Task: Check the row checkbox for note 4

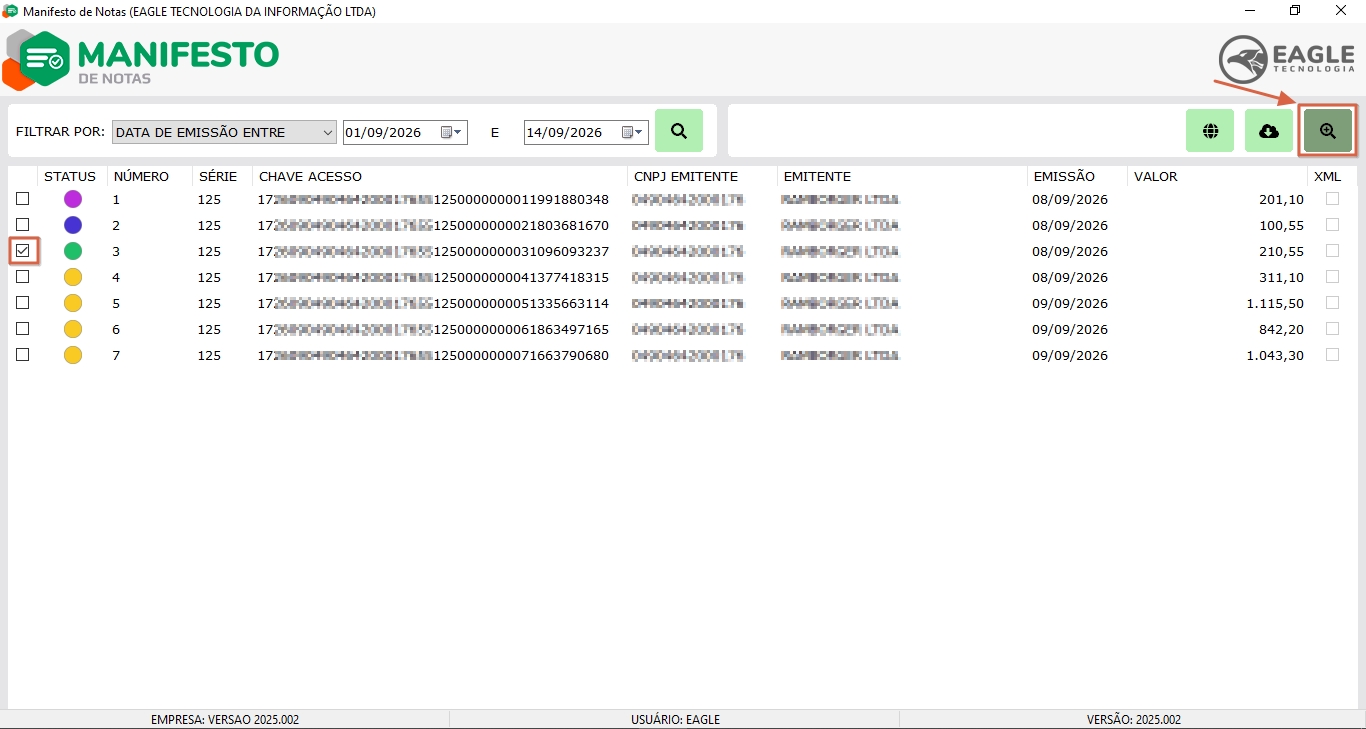Action: [23, 277]
